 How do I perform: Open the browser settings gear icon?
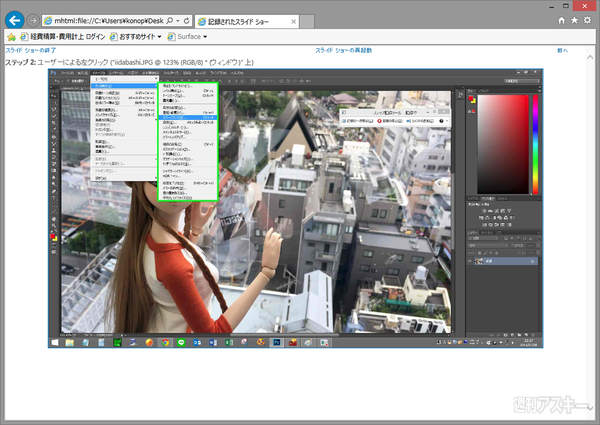(x=589, y=20)
